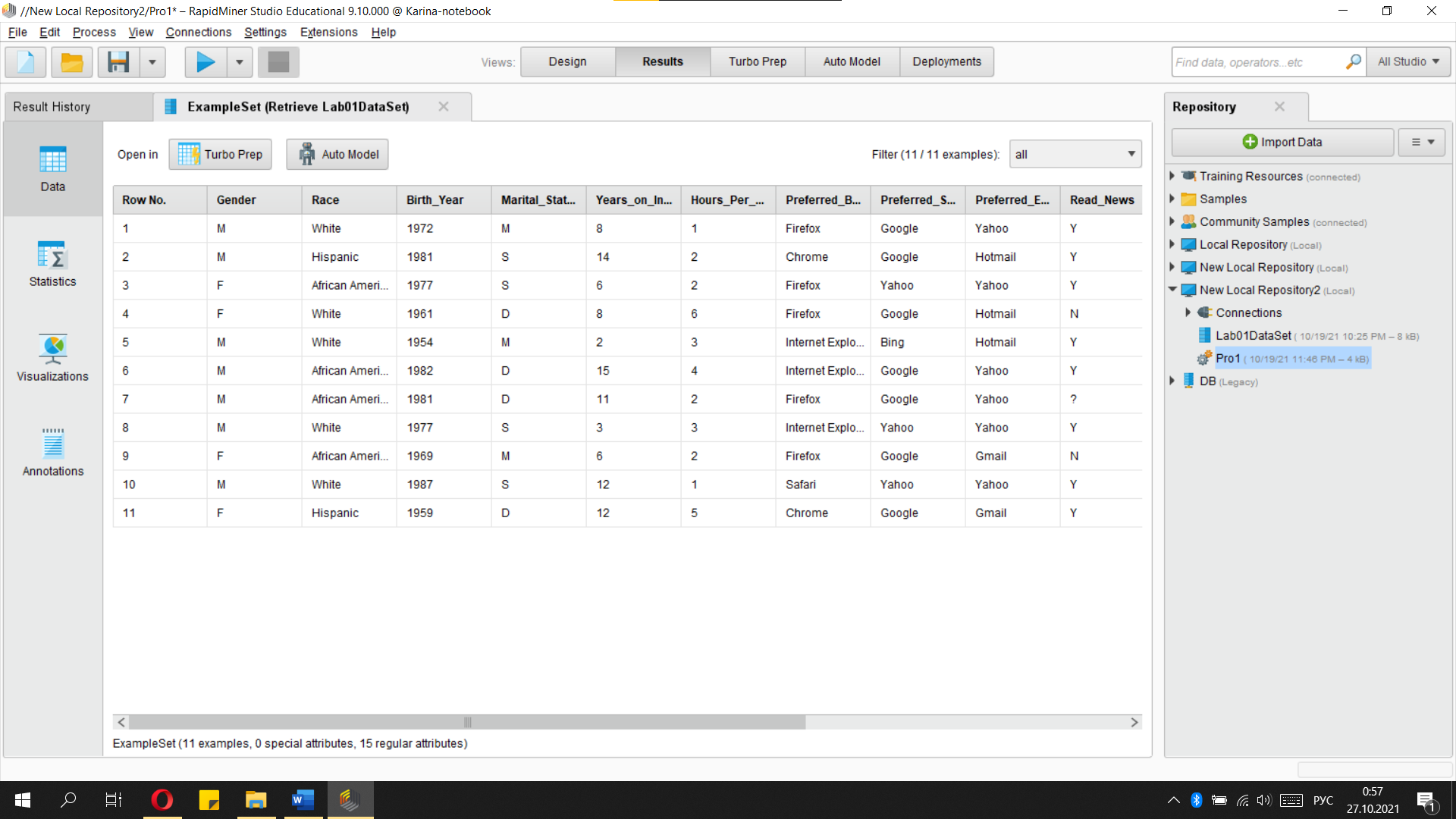Click the Find data, operators search field
Image resolution: width=1456 pixels, height=819 pixels.
[1257, 62]
